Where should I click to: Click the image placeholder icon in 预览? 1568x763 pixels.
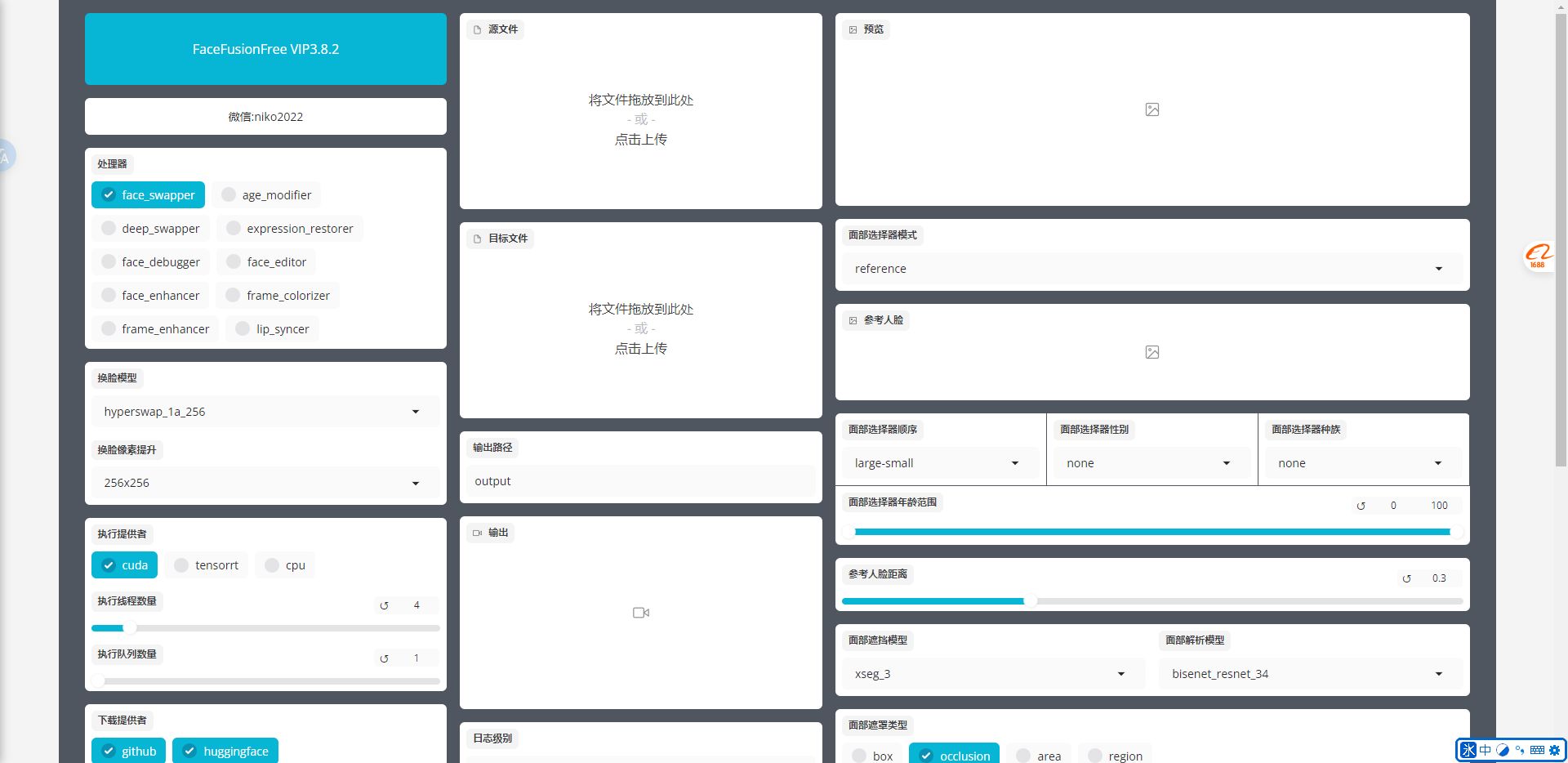point(1152,109)
